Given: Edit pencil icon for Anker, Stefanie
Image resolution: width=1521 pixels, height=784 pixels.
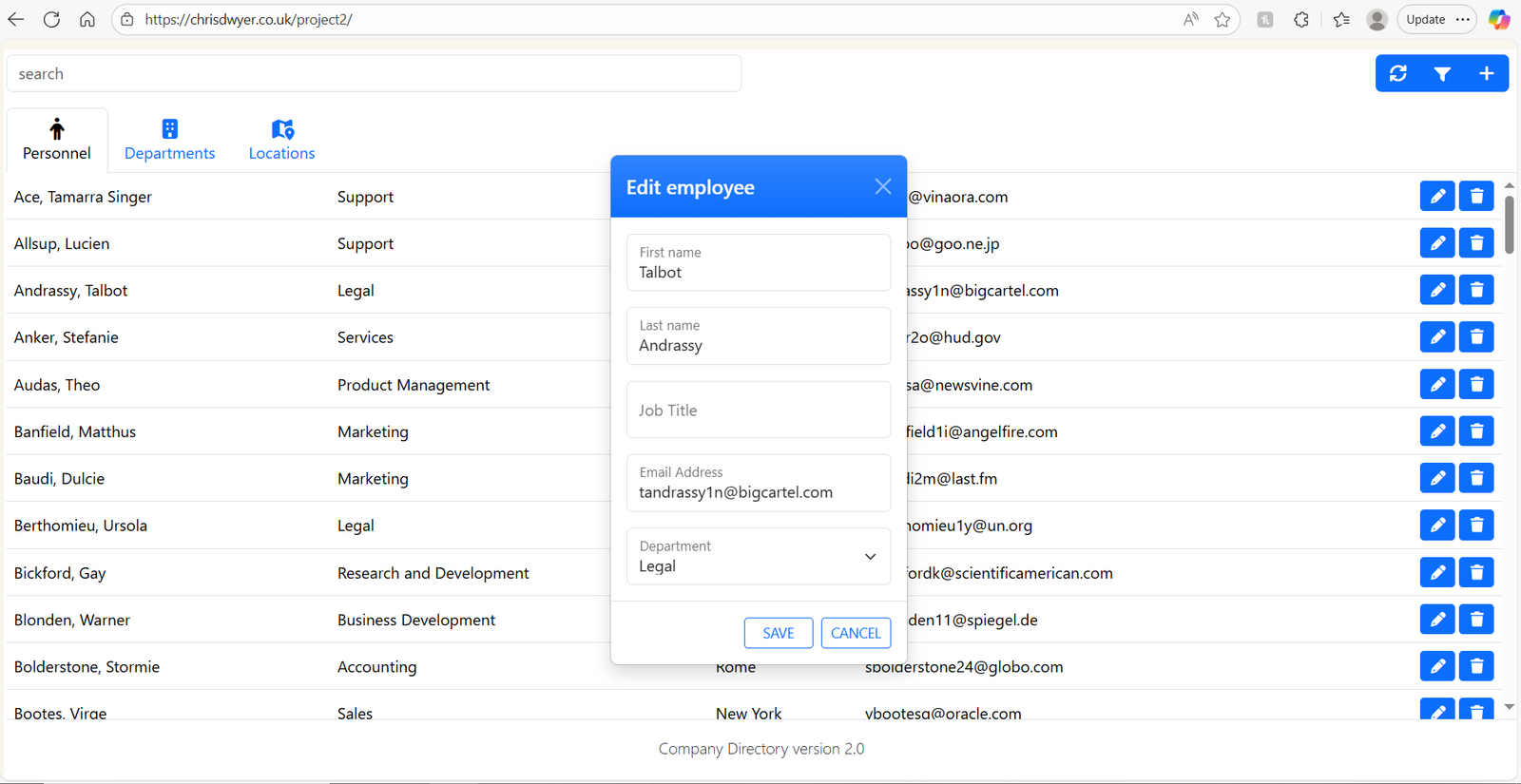Looking at the screenshot, I should tap(1437, 336).
